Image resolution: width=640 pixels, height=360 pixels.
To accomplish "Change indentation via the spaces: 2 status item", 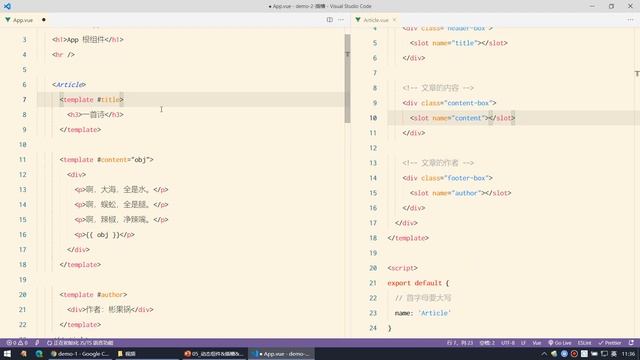I will [x=487, y=343].
